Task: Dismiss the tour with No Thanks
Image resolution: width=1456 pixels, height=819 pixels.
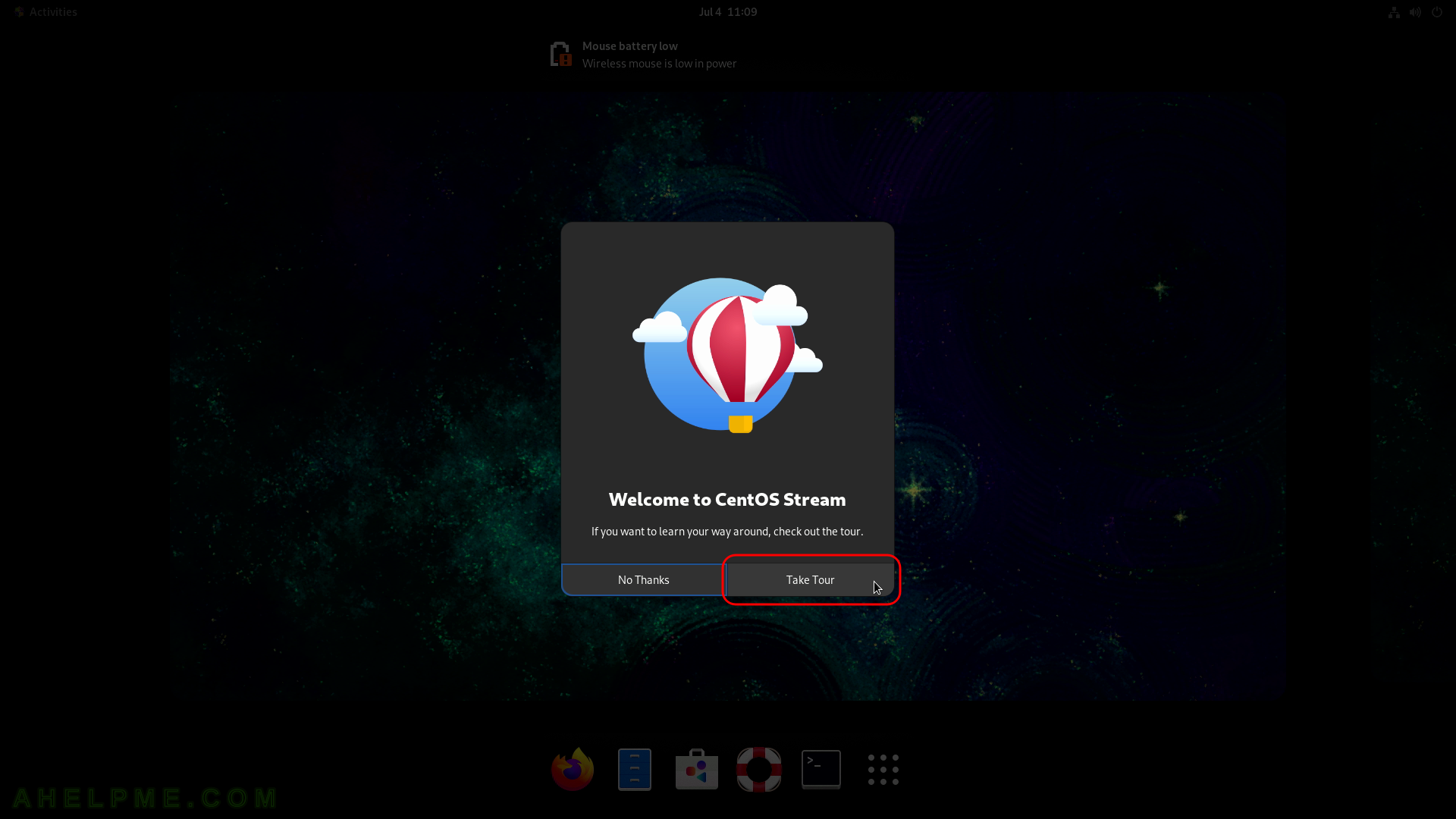Action: [643, 579]
